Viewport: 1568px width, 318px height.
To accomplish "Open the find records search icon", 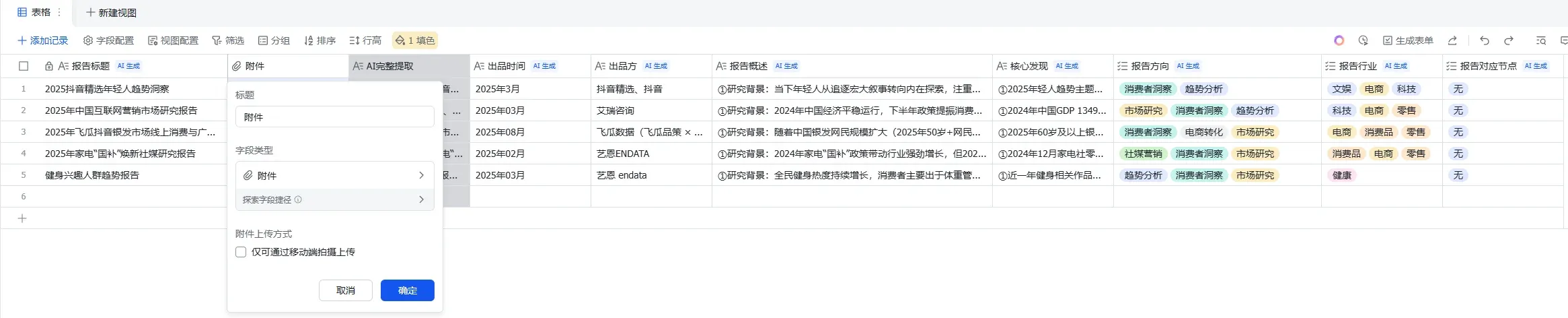I will (x=1541, y=40).
